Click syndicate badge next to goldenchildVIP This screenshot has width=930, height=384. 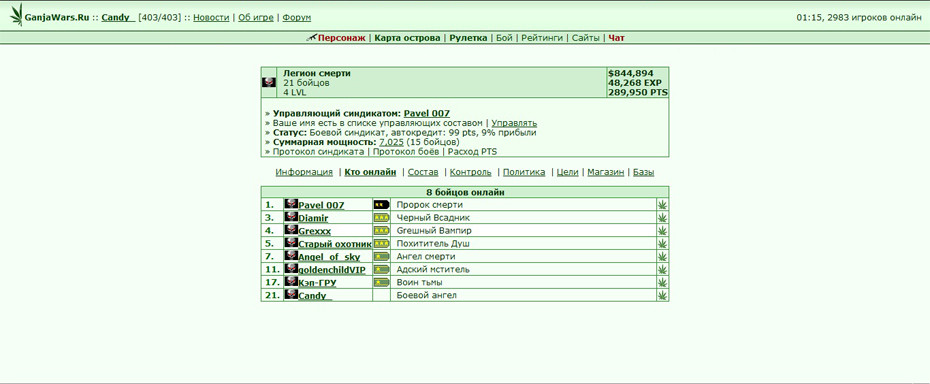(291, 268)
